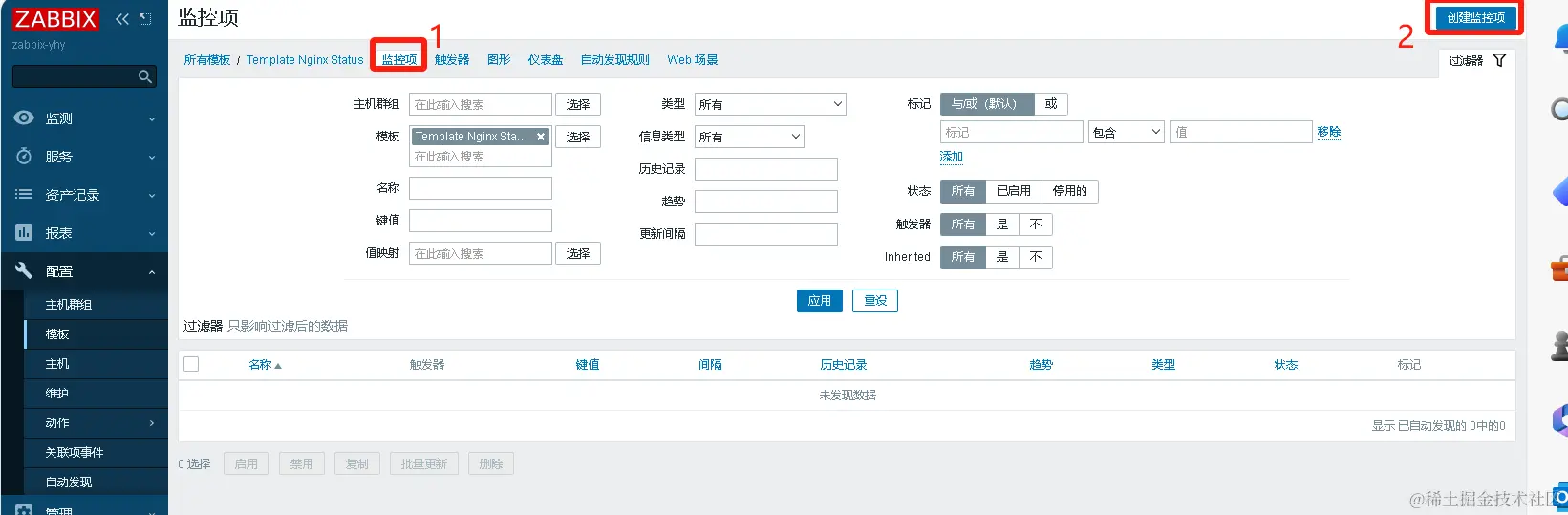
Task: Choose 不 in the Inherited filter row
Action: click(x=1036, y=257)
